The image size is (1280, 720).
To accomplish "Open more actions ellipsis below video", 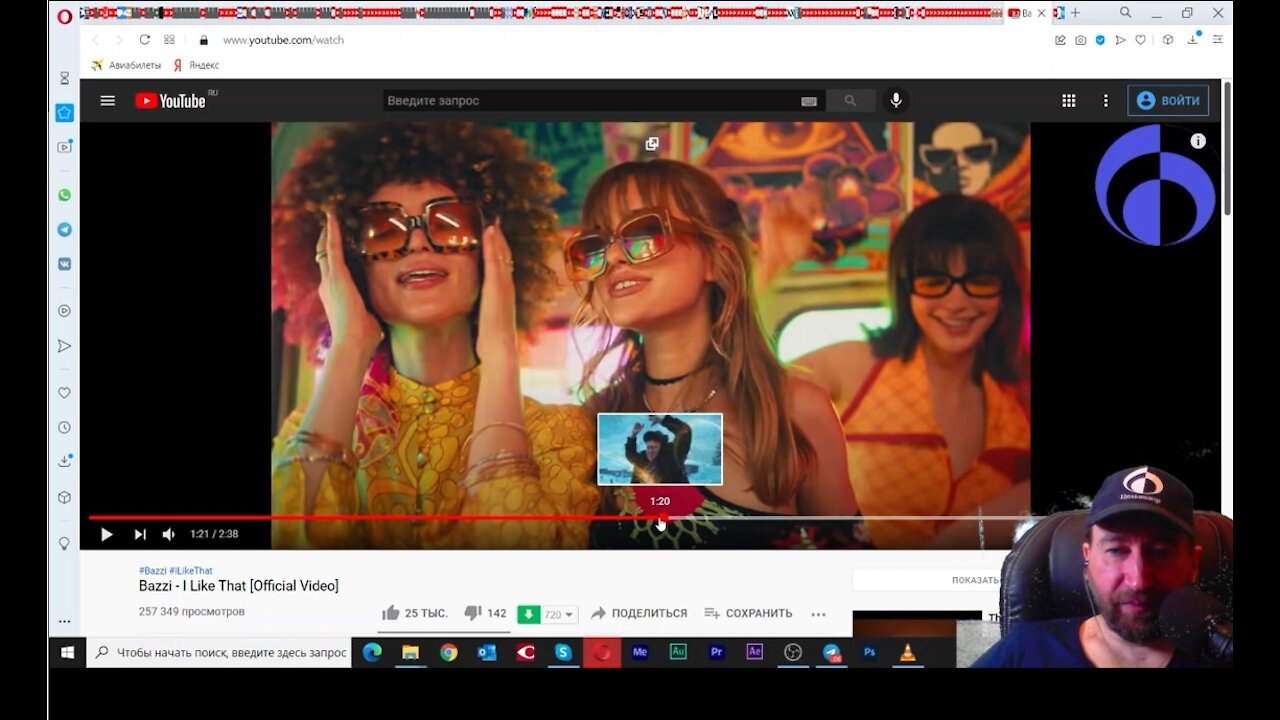I will coord(818,614).
